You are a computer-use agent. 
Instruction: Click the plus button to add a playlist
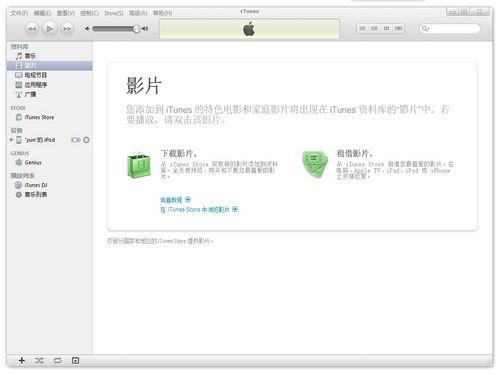click(x=22, y=360)
